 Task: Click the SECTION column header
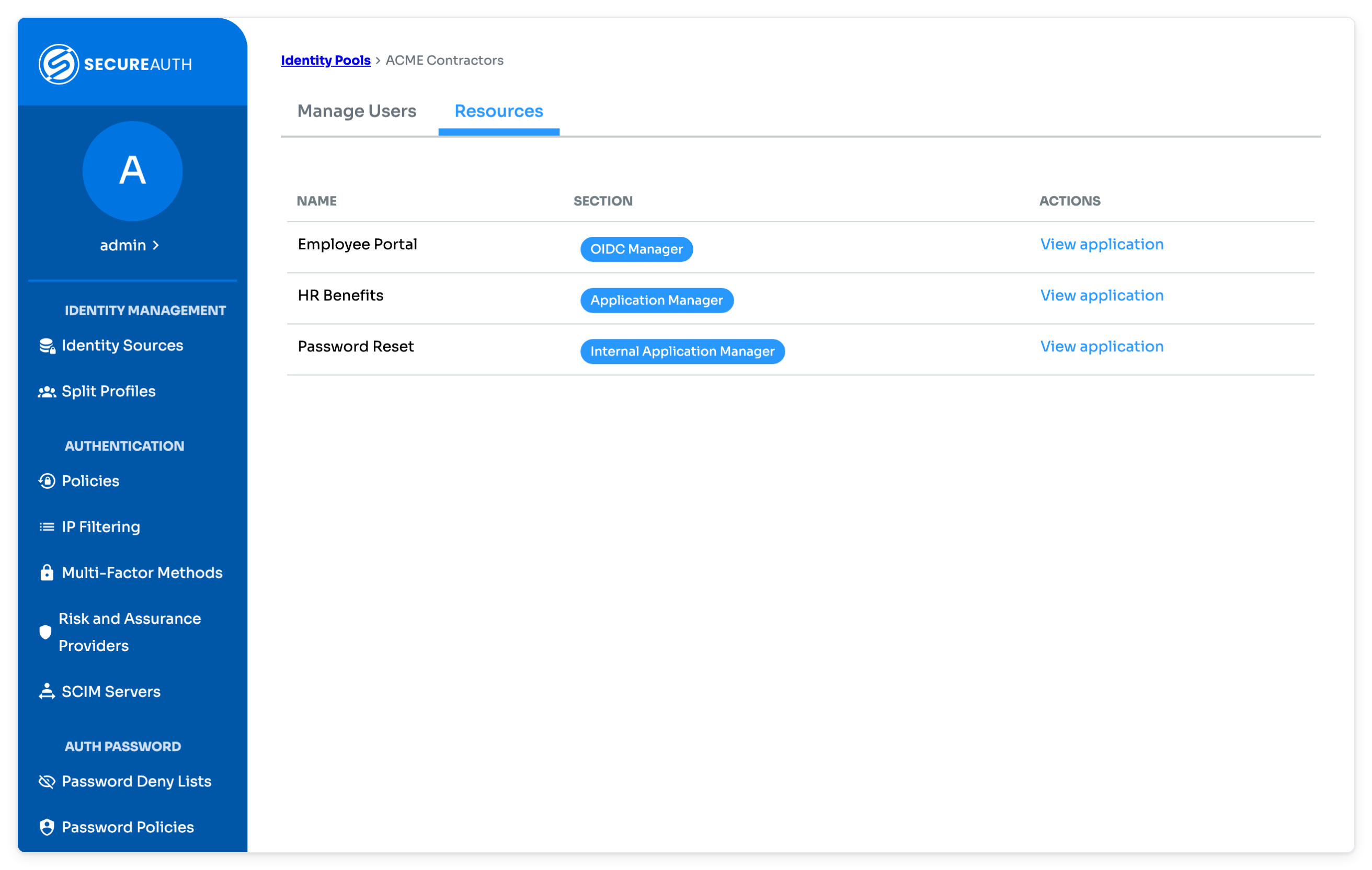pyautogui.click(x=603, y=201)
